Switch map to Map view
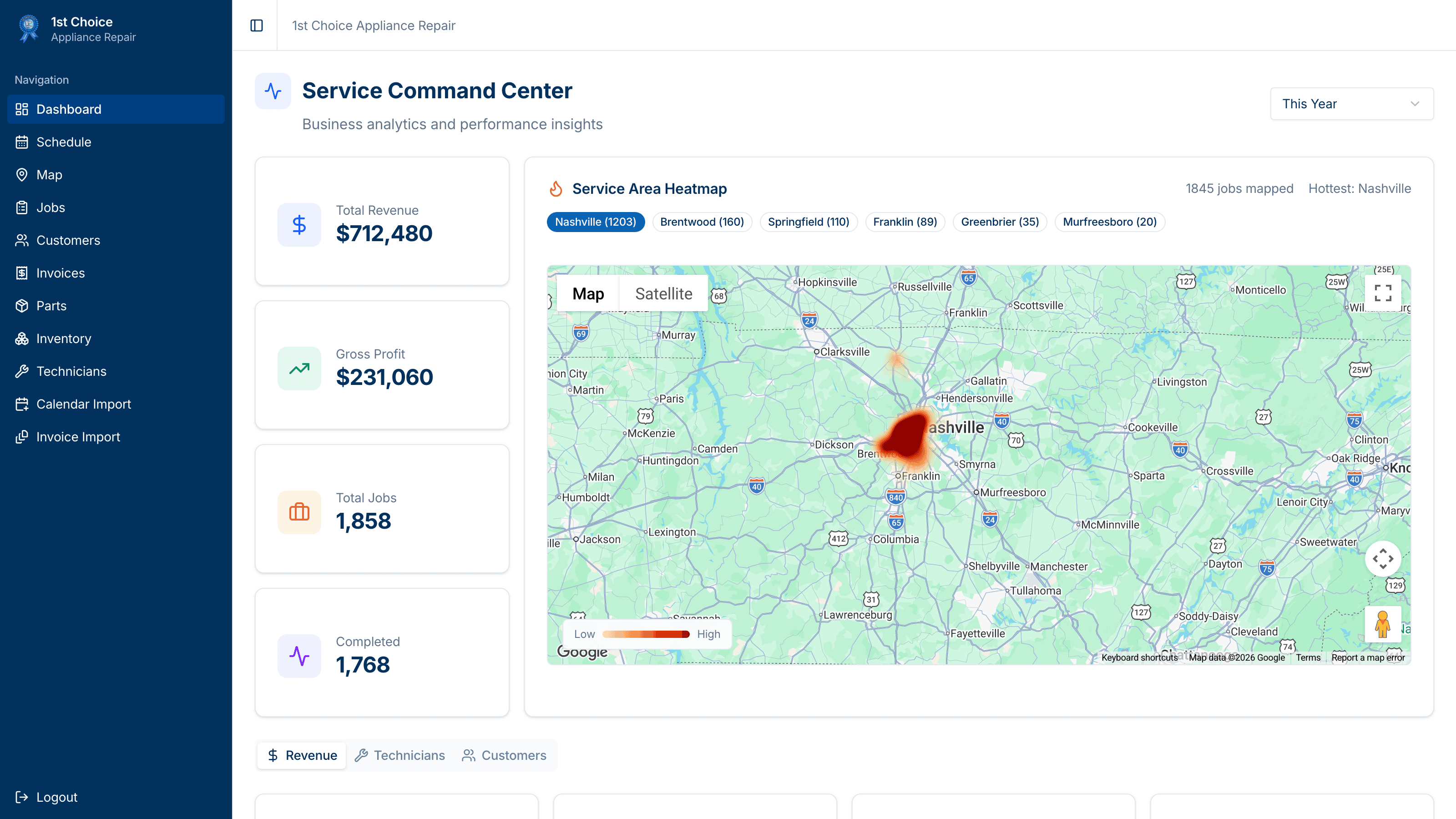The image size is (1456, 819). 588,293
